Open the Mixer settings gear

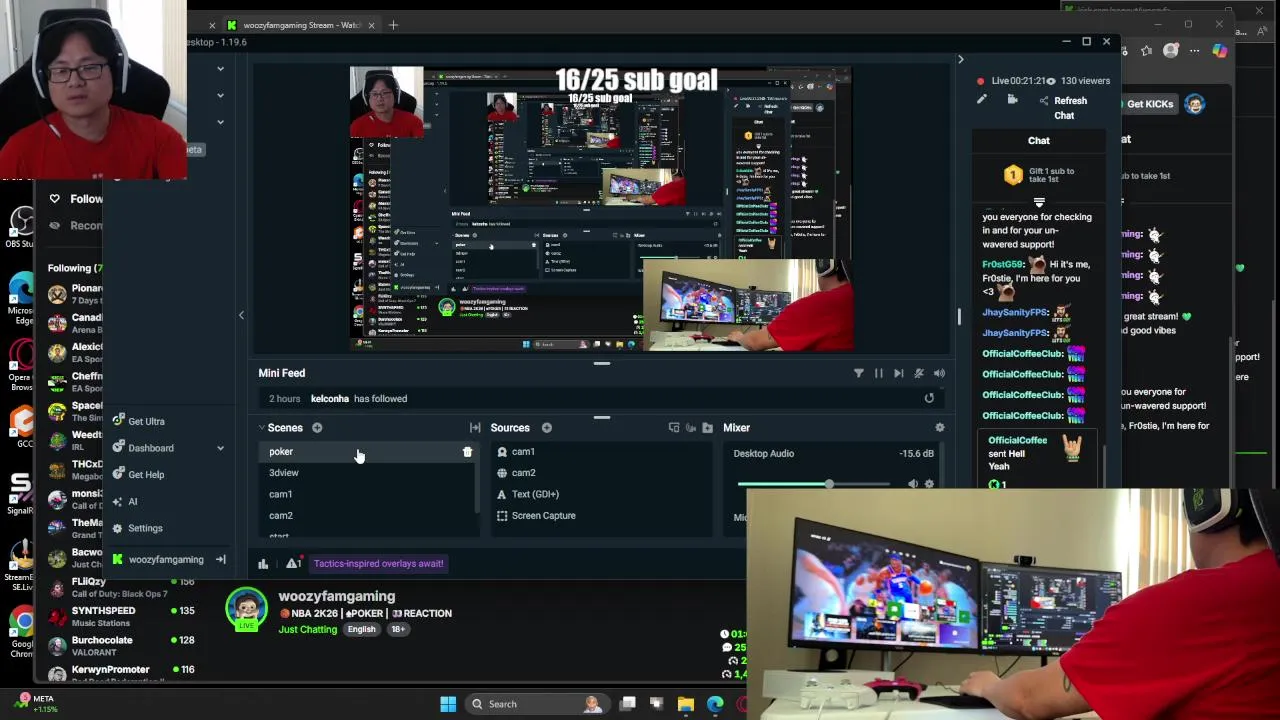pyautogui.click(x=939, y=428)
